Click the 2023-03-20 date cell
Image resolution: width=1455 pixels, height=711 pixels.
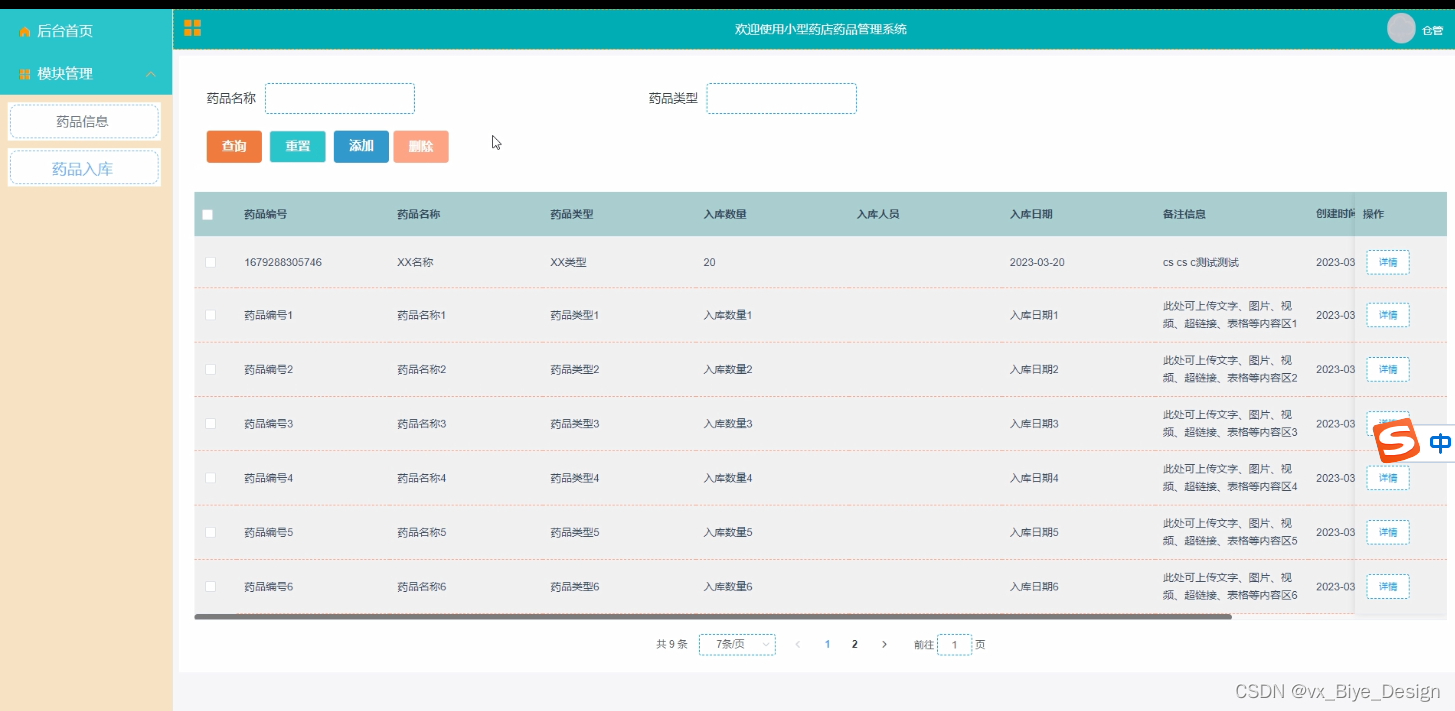1037,262
